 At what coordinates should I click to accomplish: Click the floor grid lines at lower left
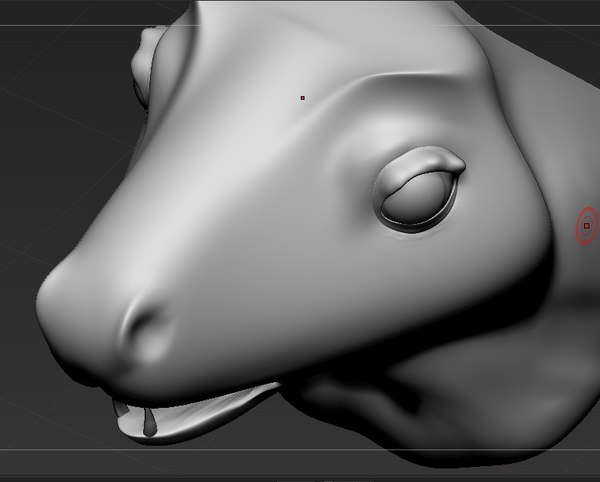40,420
